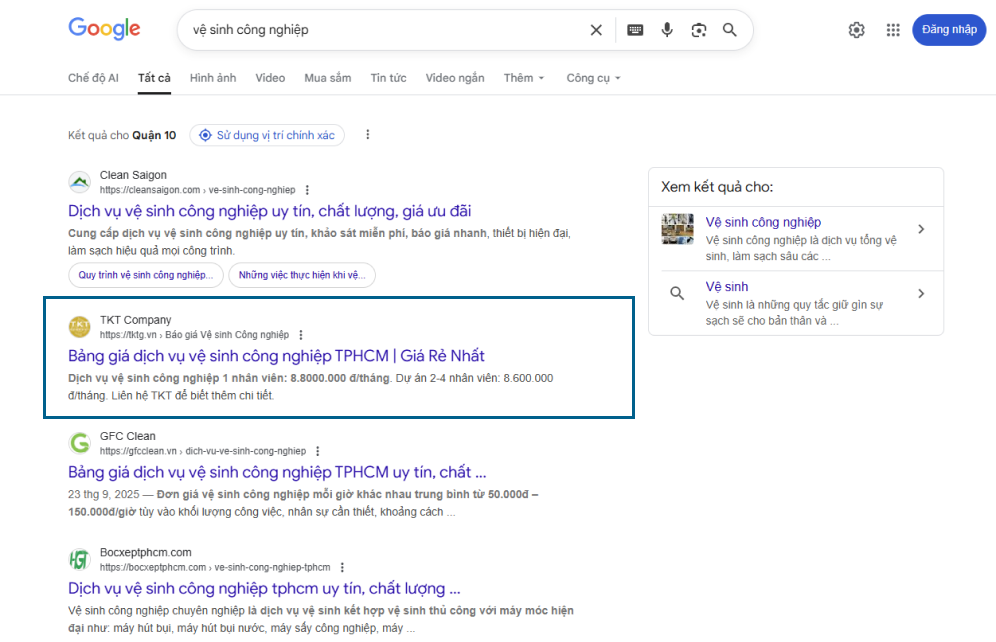Image resolution: width=996 pixels, height=642 pixels.
Task: Open the Google apps grid
Action: point(893,30)
